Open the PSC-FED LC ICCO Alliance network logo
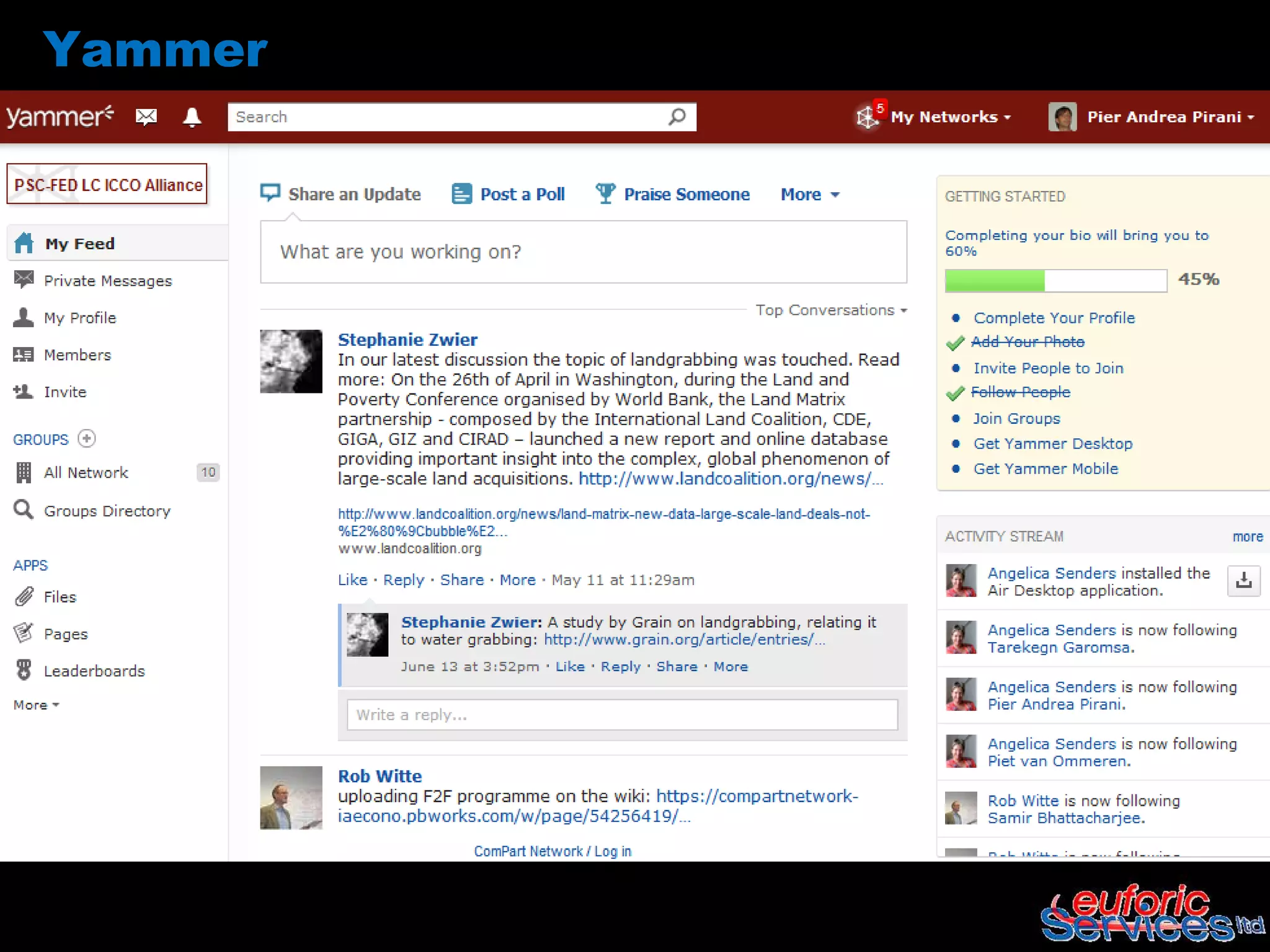The height and width of the screenshot is (952, 1270). pos(107,183)
